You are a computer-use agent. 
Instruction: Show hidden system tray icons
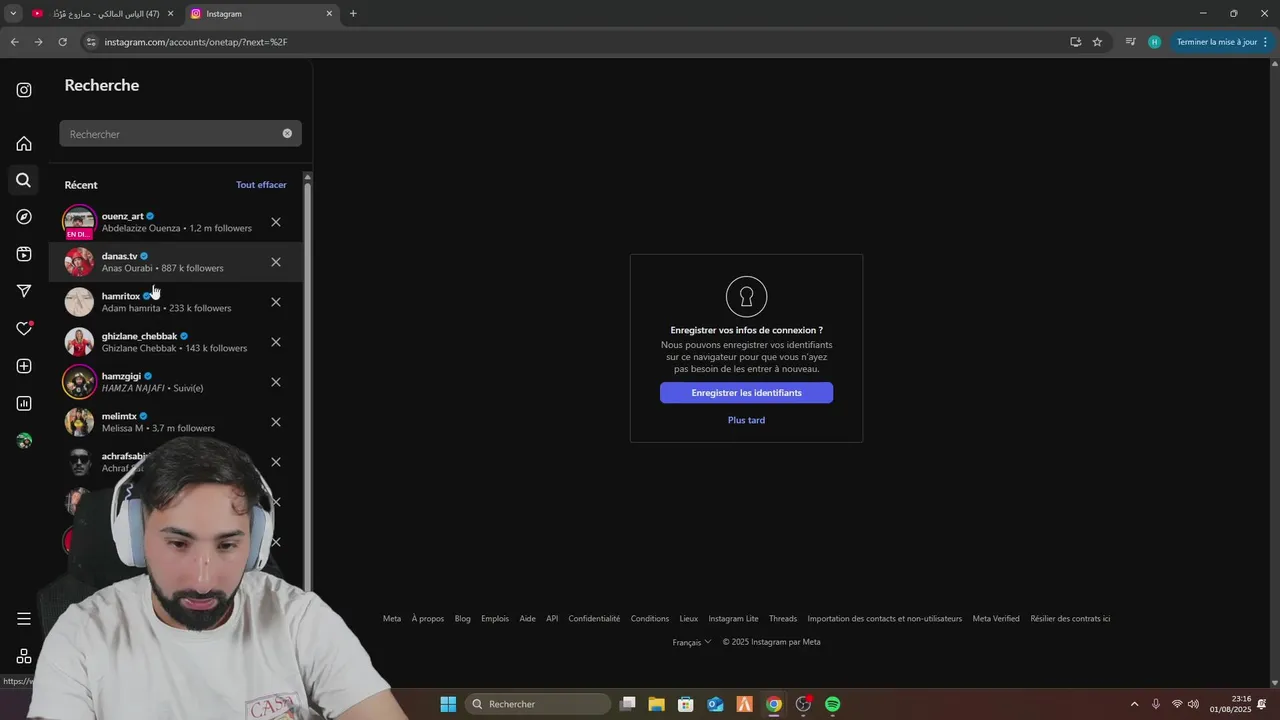pos(1134,704)
